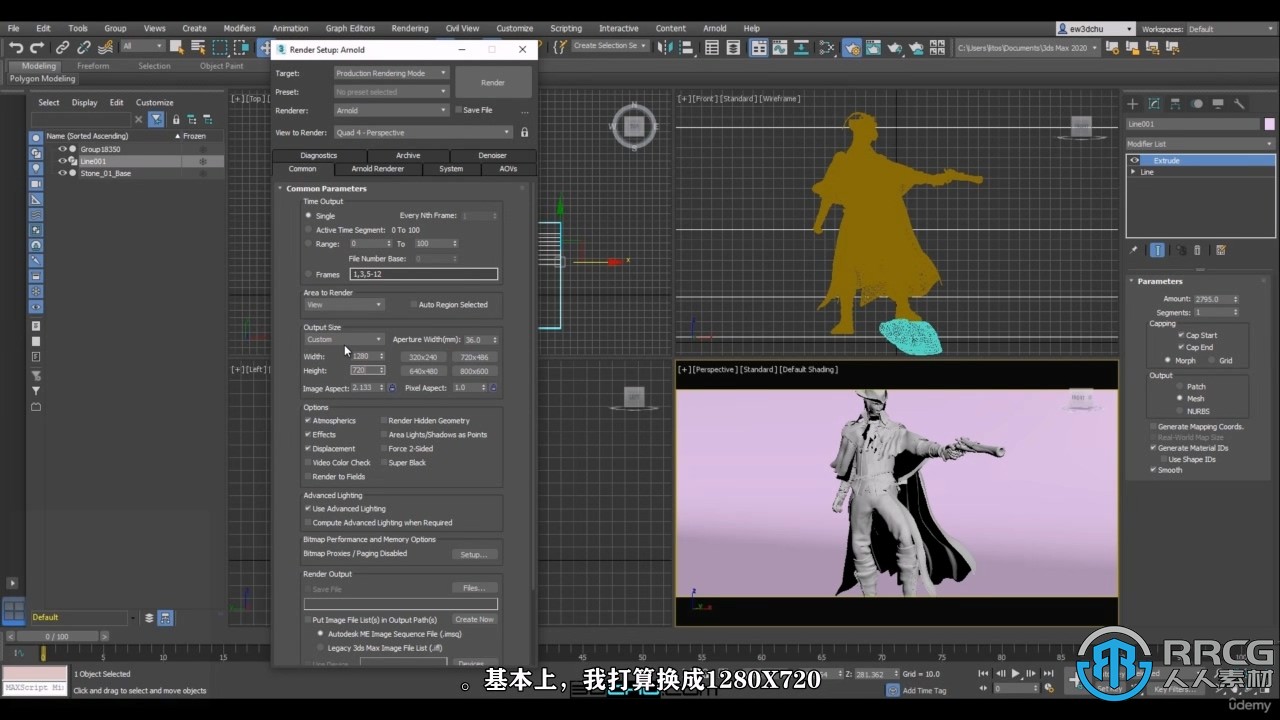Click the render output lock icon
1280x720 pixels.
click(x=524, y=132)
